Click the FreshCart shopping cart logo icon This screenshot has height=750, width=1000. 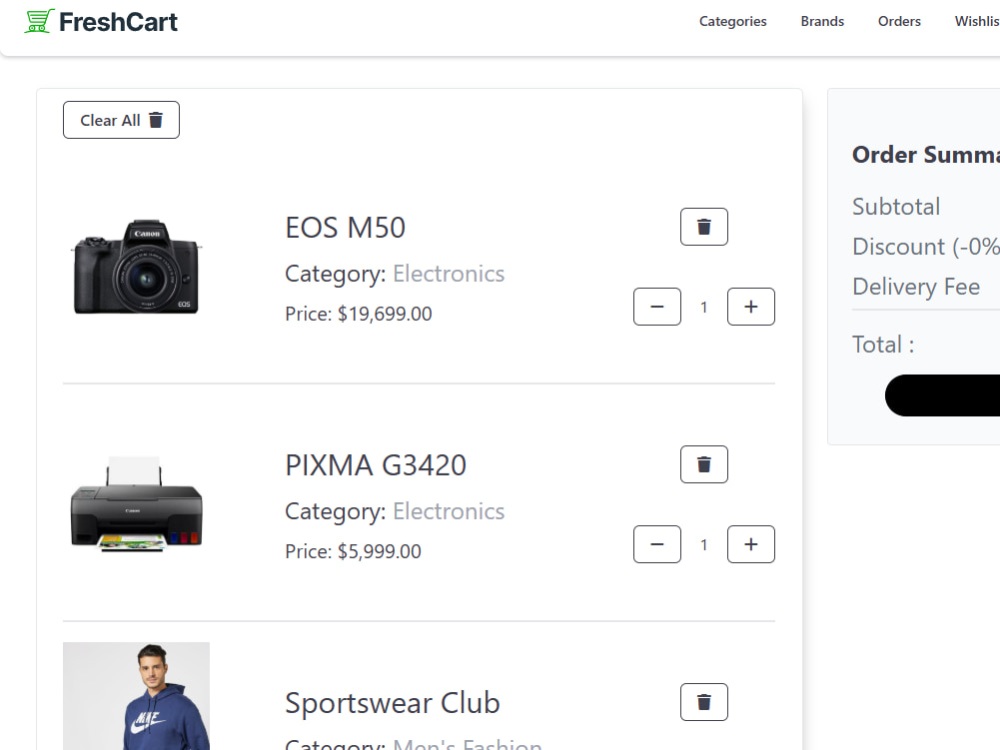coord(39,21)
